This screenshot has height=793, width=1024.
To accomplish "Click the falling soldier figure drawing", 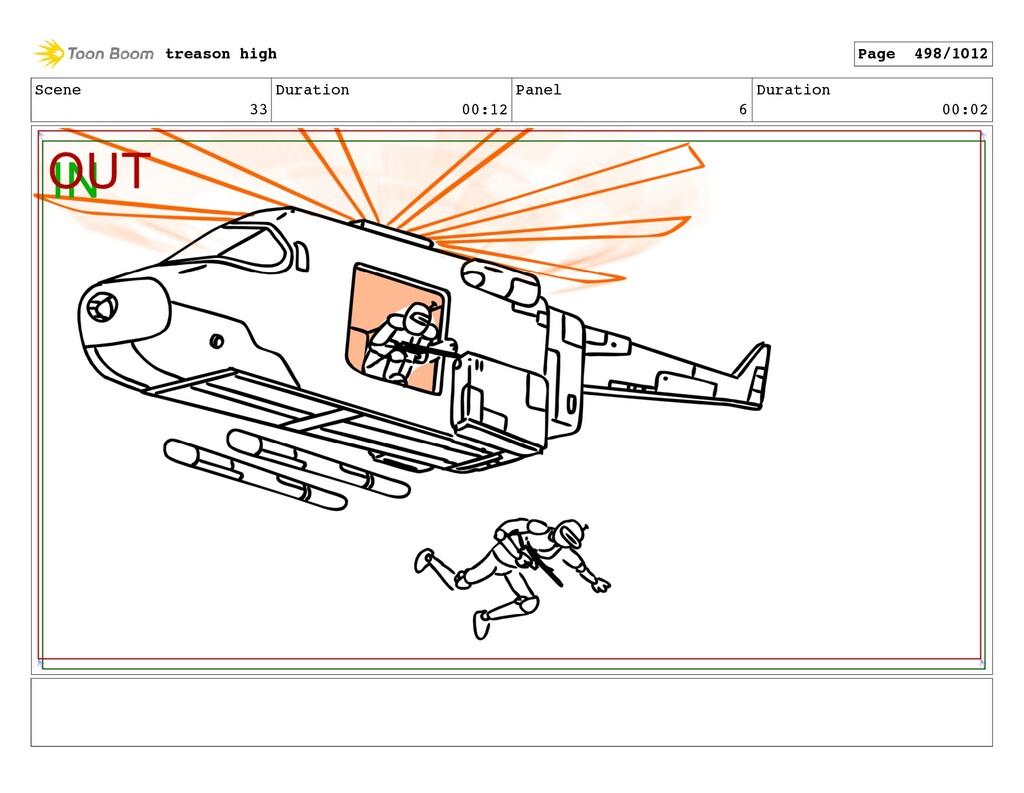I will click(x=513, y=577).
